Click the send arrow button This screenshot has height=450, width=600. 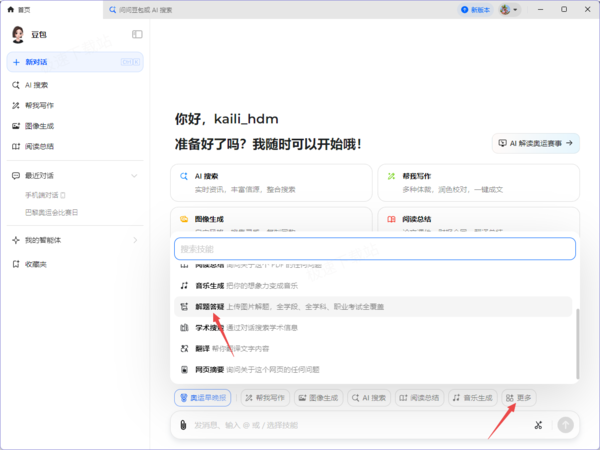coord(565,425)
